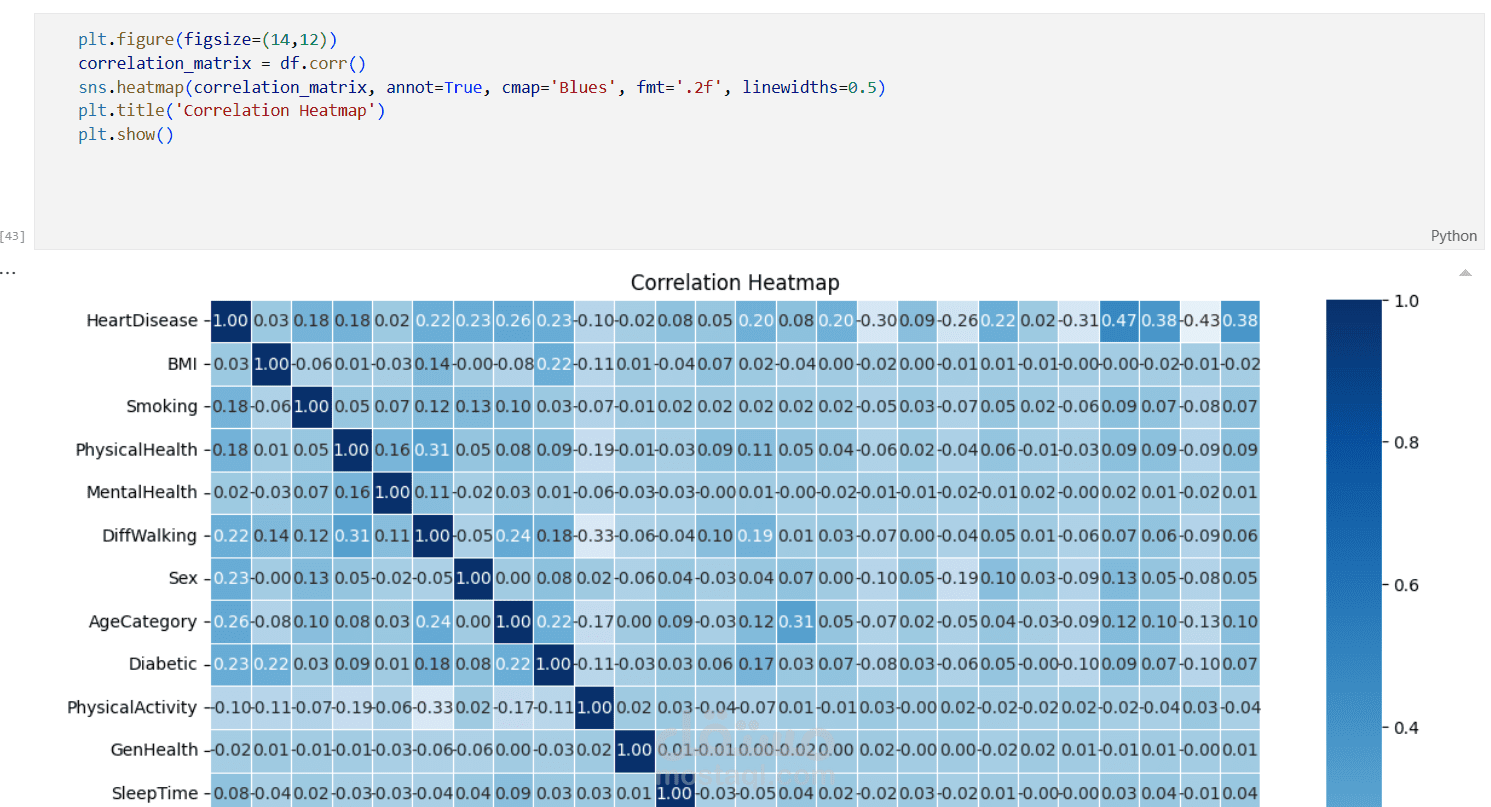
Task: Click execution count [43] beside cell
Action: coord(13,236)
